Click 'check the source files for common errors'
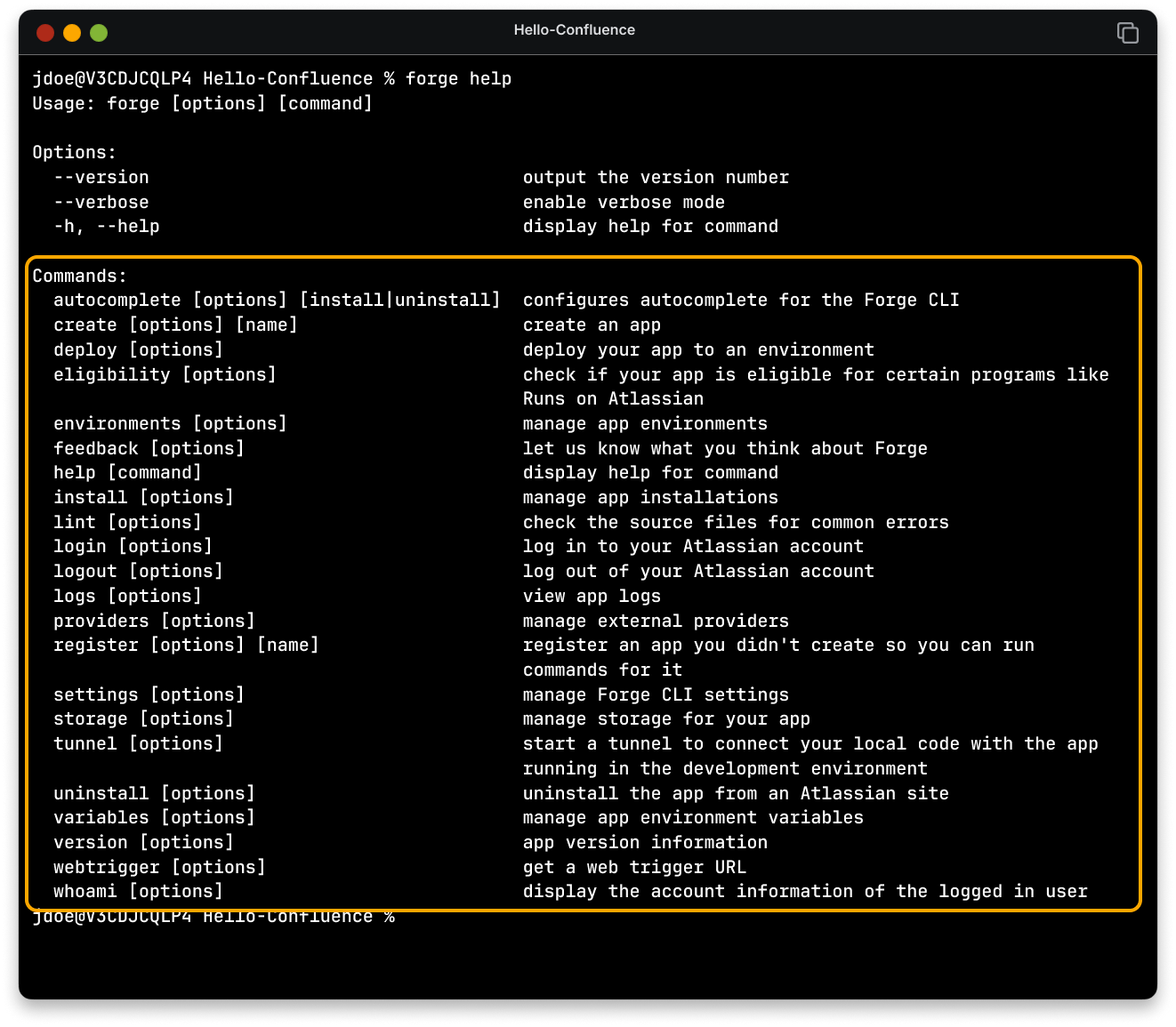Image resolution: width=1176 pixels, height=1027 pixels. tap(736, 522)
